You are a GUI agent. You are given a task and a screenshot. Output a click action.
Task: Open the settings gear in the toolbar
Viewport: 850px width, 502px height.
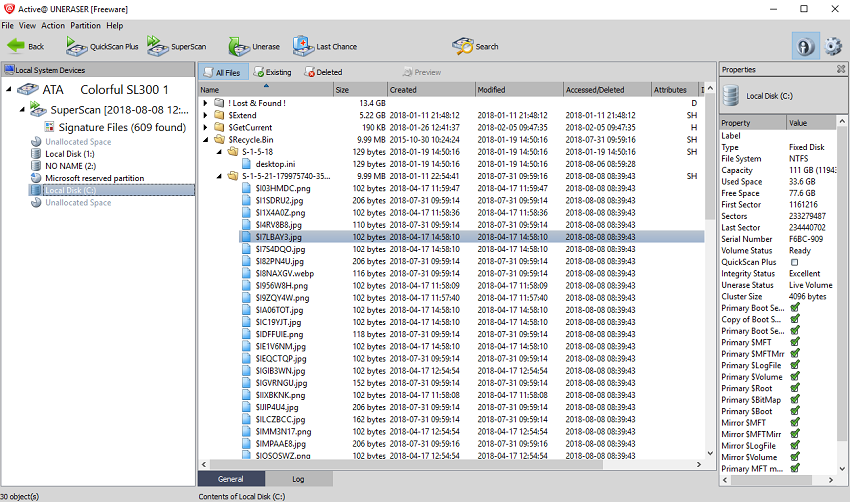[833, 46]
